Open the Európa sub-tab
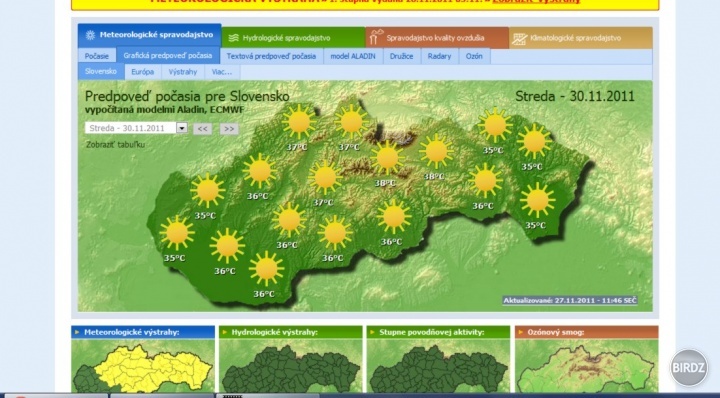720x398 pixels. pyautogui.click(x=143, y=72)
